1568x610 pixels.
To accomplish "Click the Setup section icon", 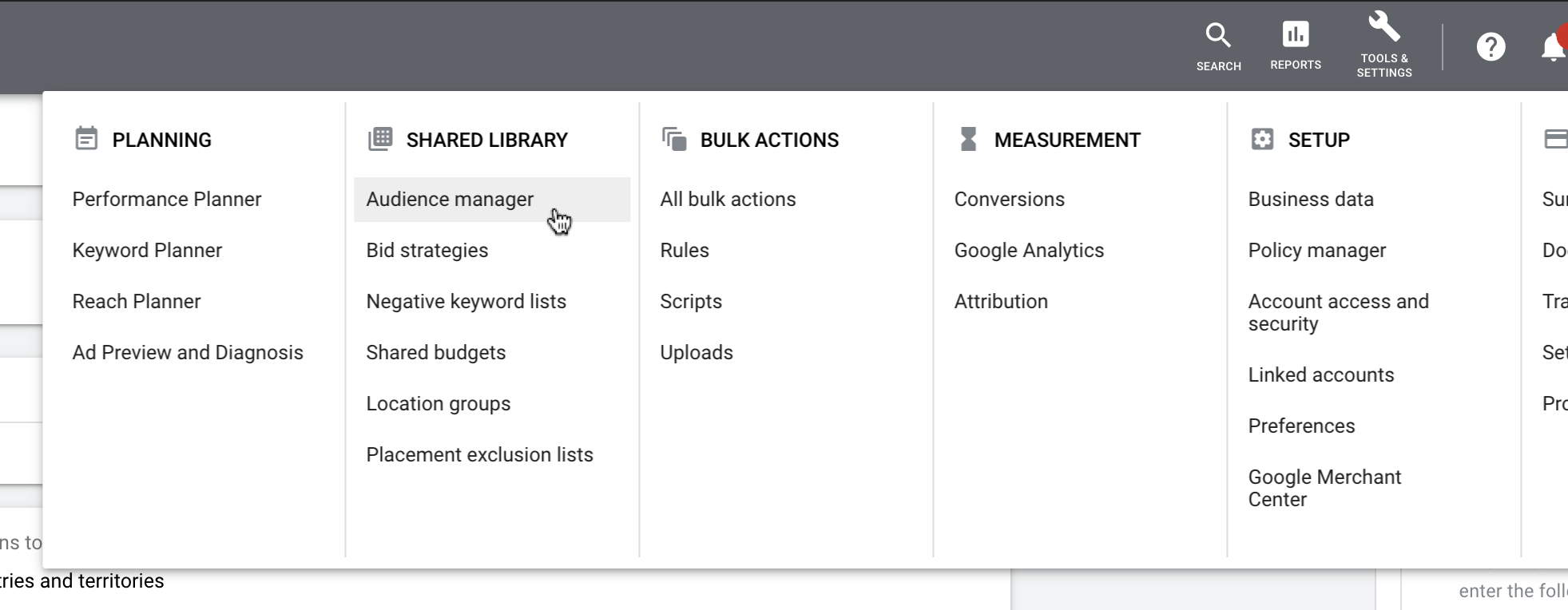I will 1262,137.
